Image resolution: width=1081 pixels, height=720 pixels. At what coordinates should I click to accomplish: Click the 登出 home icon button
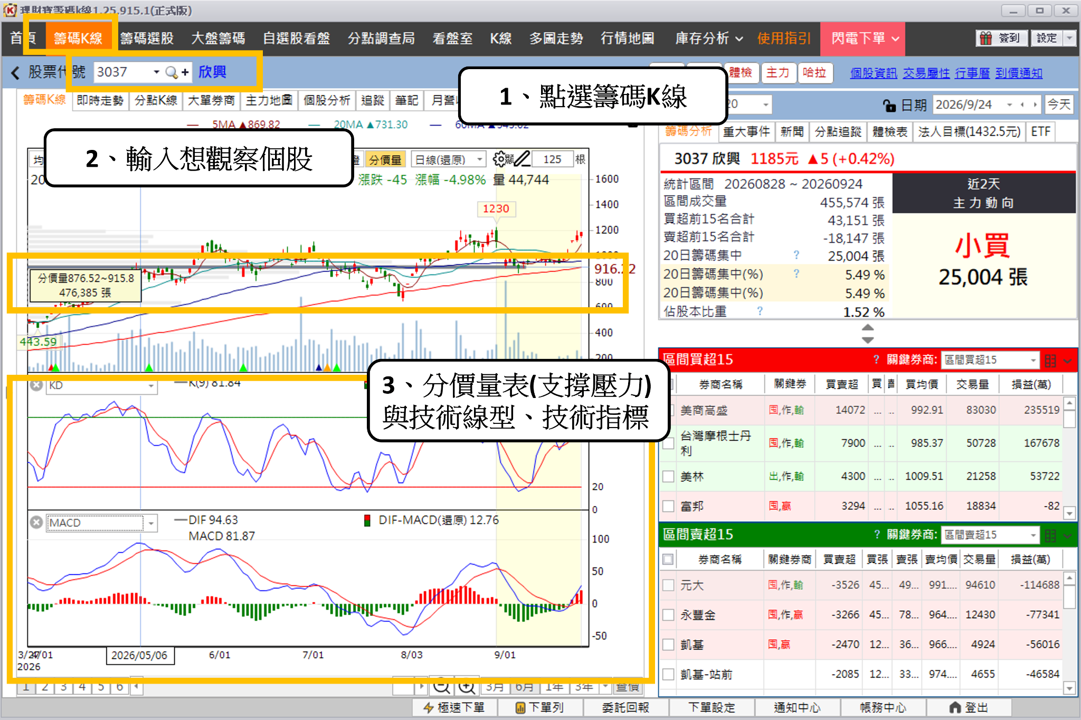click(x=969, y=708)
